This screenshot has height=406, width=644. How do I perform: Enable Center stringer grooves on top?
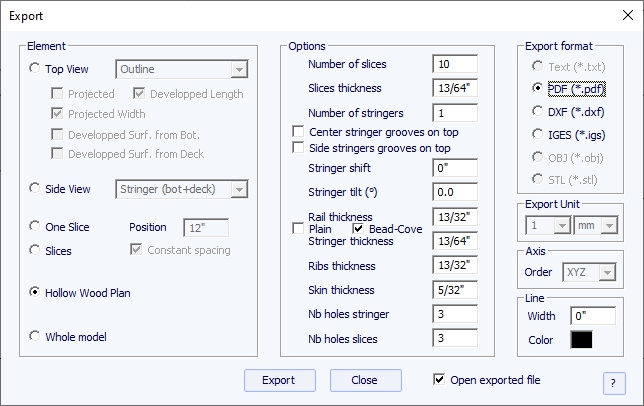[298, 131]
